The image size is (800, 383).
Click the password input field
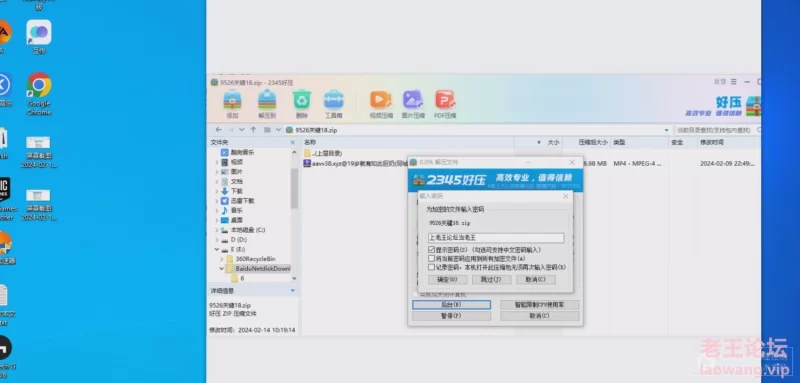pos(496,238)
